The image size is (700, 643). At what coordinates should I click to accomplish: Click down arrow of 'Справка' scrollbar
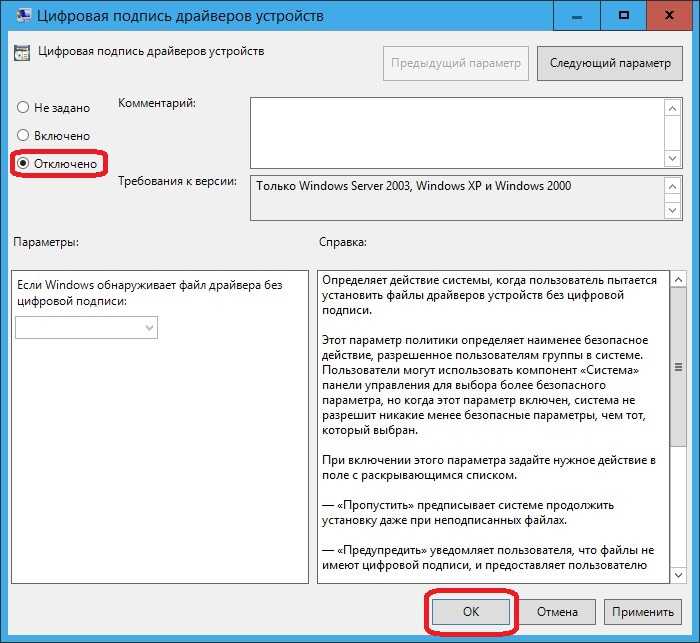679,575
